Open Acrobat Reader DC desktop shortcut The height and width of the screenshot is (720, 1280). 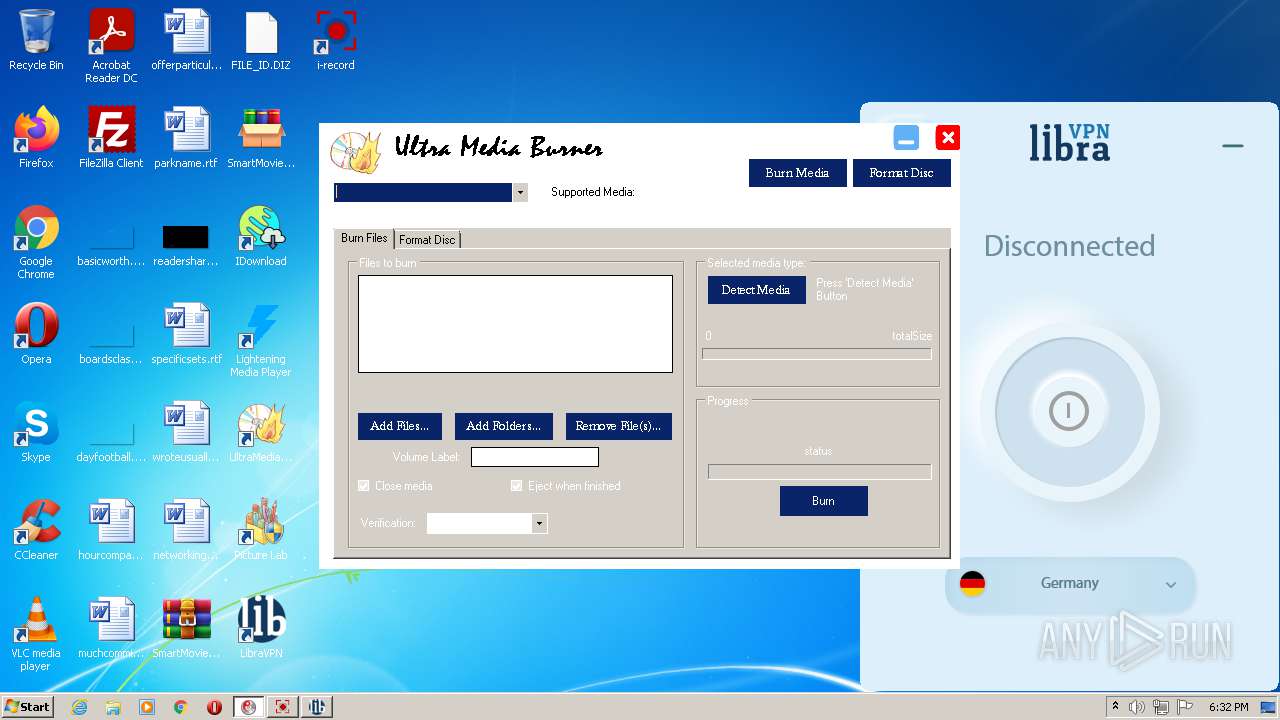pos(111,46)
